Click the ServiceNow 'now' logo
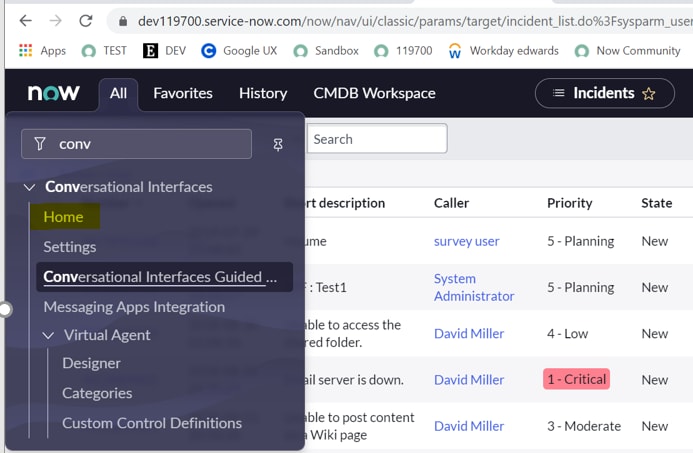 click(54, 93)
